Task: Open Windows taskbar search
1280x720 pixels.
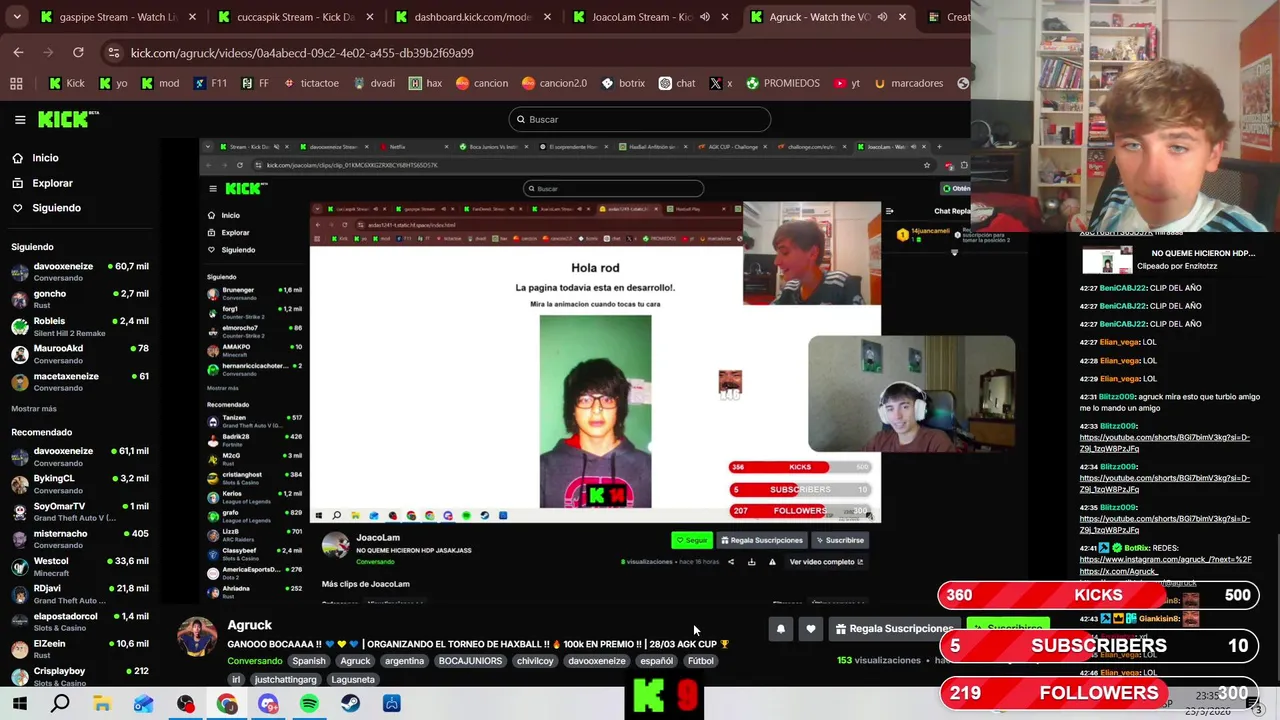Action: (60, 704)
